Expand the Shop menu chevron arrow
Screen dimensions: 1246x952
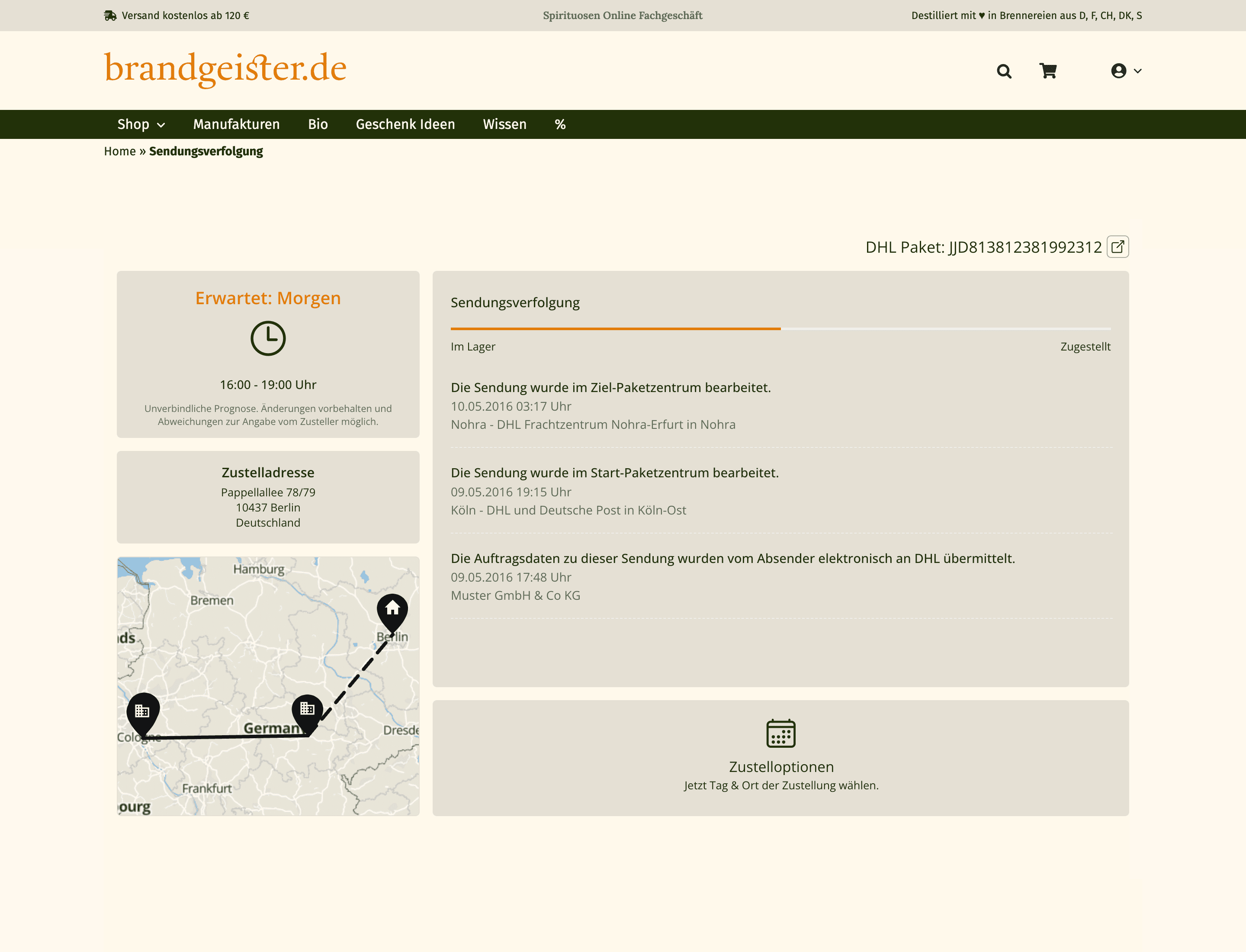point(161,125)
